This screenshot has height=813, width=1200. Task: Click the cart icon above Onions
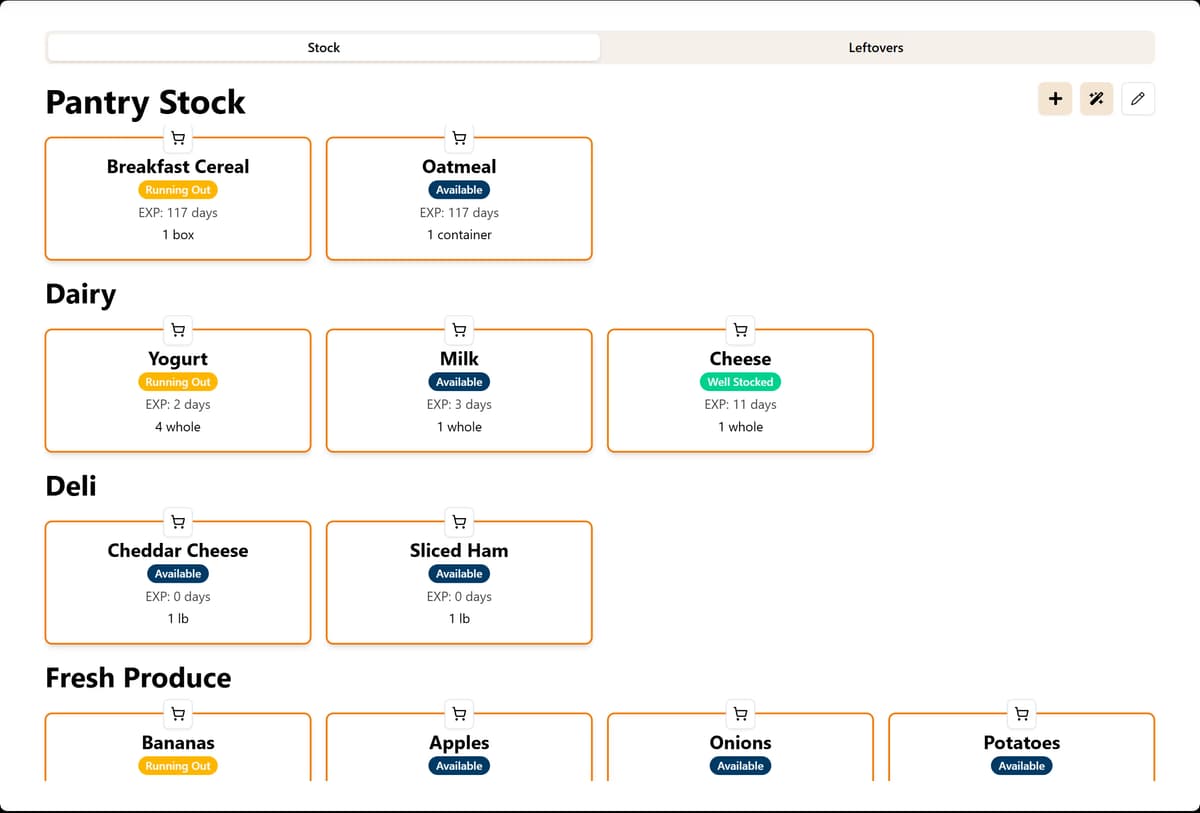coord(740,714)
